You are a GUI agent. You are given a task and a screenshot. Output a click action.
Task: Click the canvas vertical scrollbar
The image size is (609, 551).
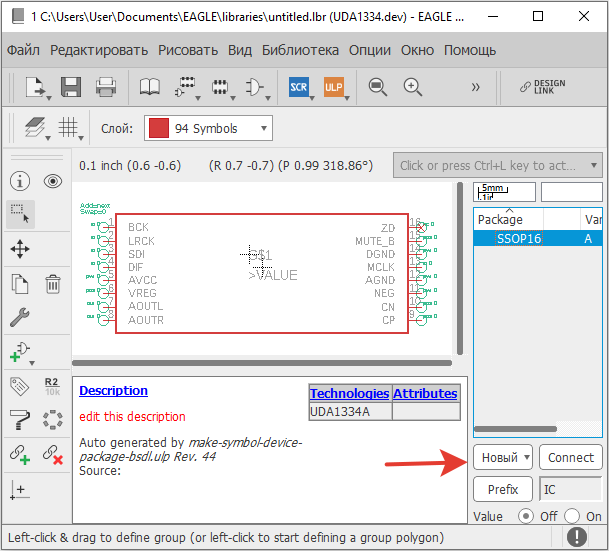click(460, 269)
